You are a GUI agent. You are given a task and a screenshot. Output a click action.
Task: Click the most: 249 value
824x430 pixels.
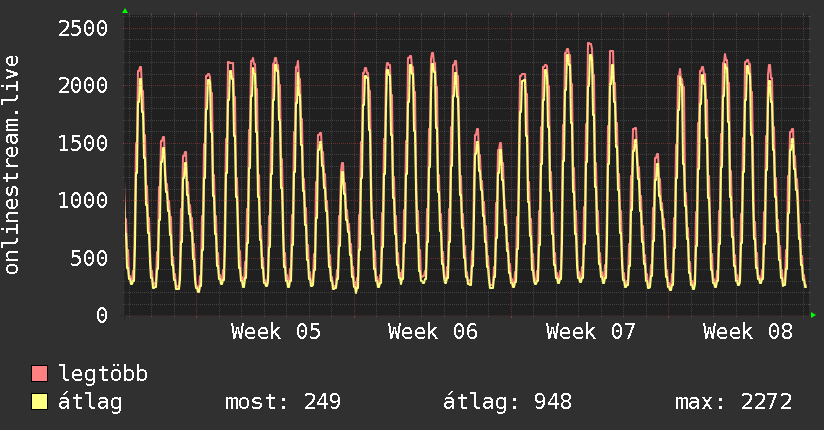click(x=283, y=402)
